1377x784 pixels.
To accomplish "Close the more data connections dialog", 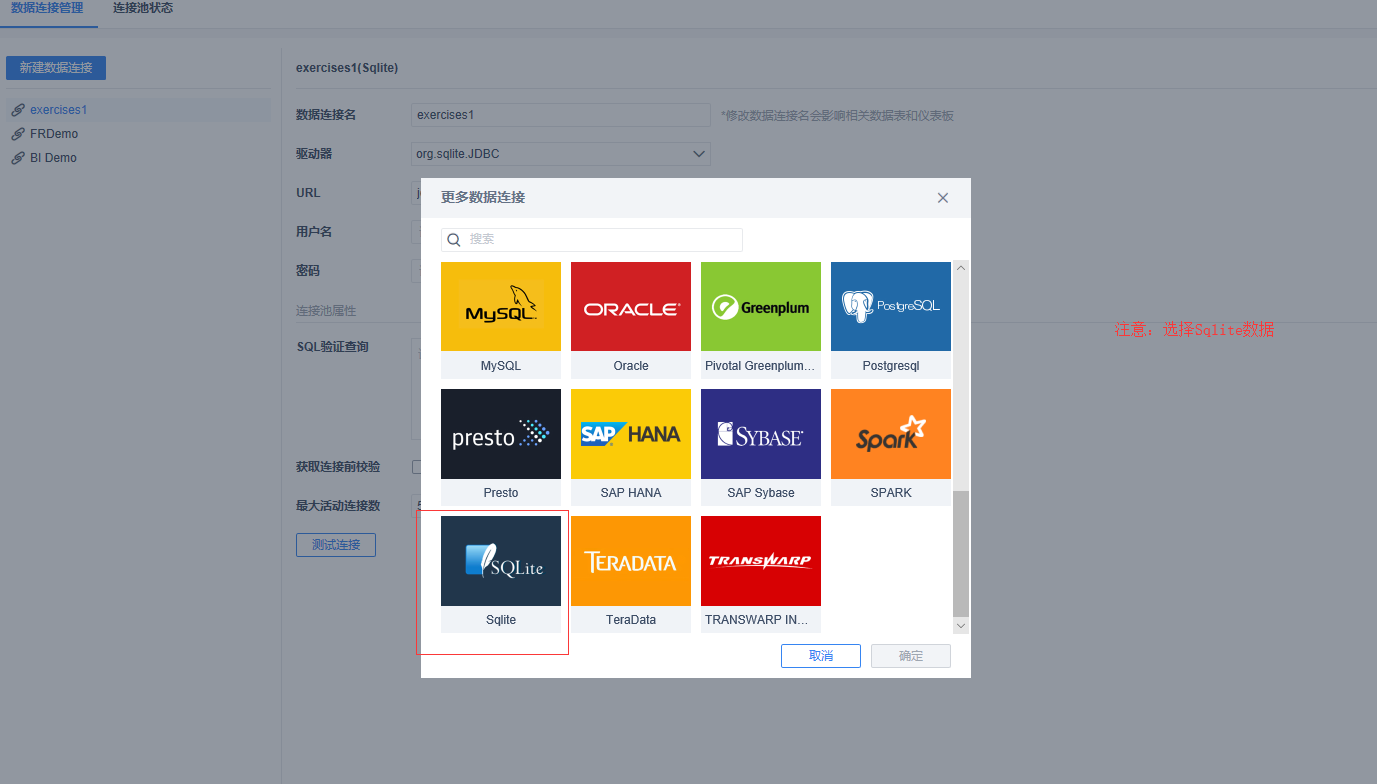I will pos(942,198).
